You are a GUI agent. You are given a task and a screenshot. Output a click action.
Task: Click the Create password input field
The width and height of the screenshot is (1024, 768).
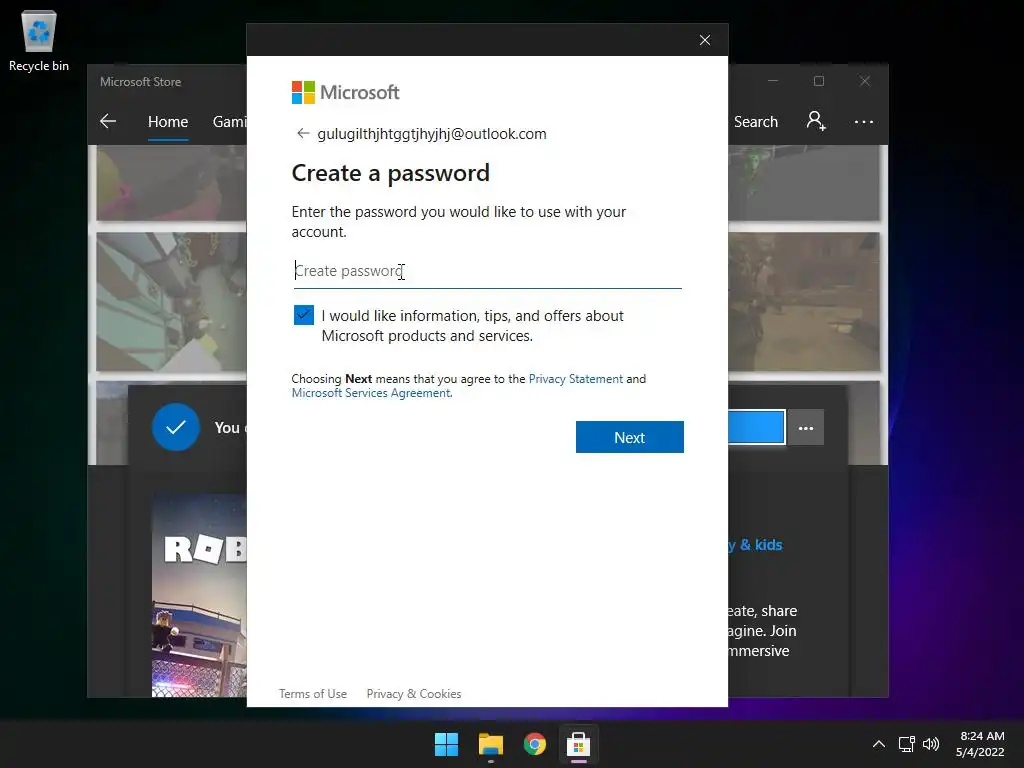coord(487,271)
